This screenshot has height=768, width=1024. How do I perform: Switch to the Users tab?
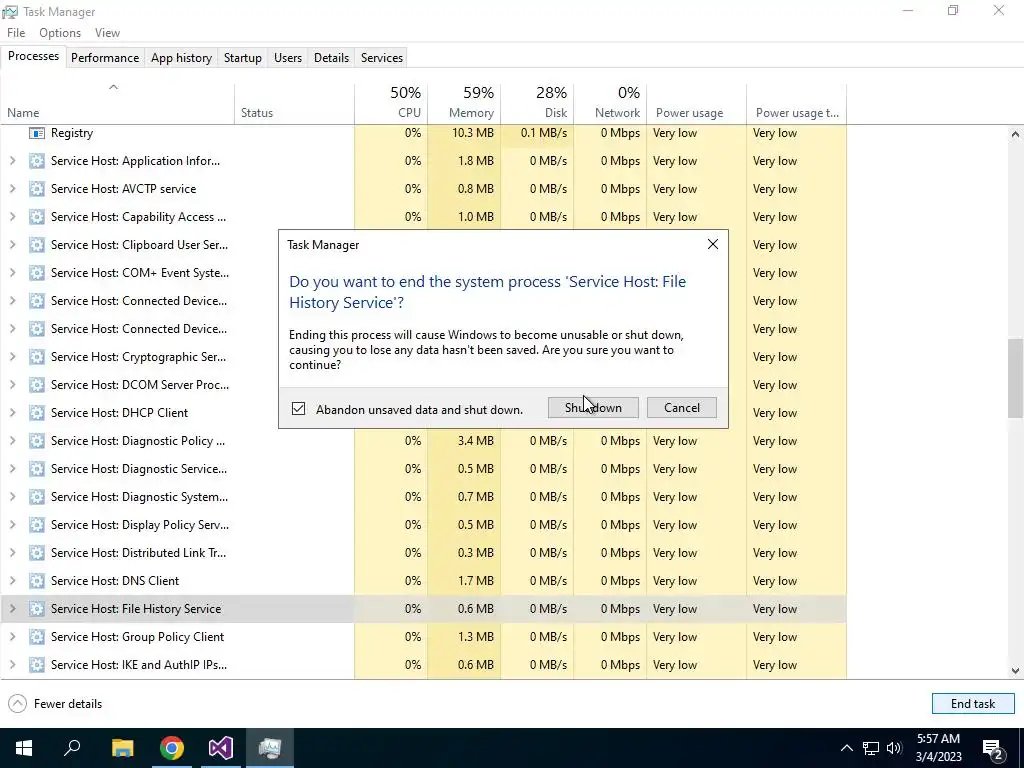click(288, 57)
